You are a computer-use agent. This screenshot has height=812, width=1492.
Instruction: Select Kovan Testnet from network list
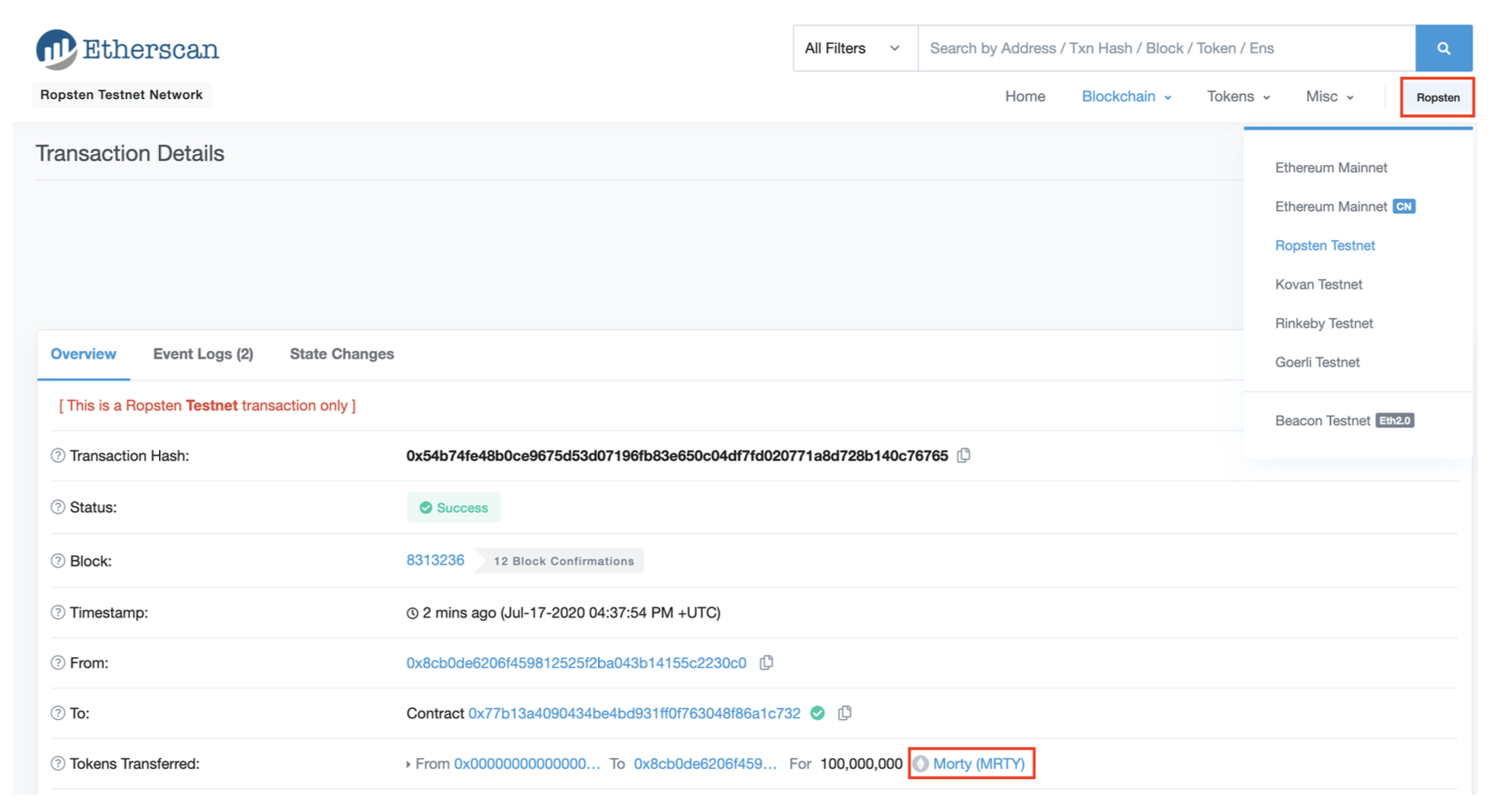(x=1319, y=284)
